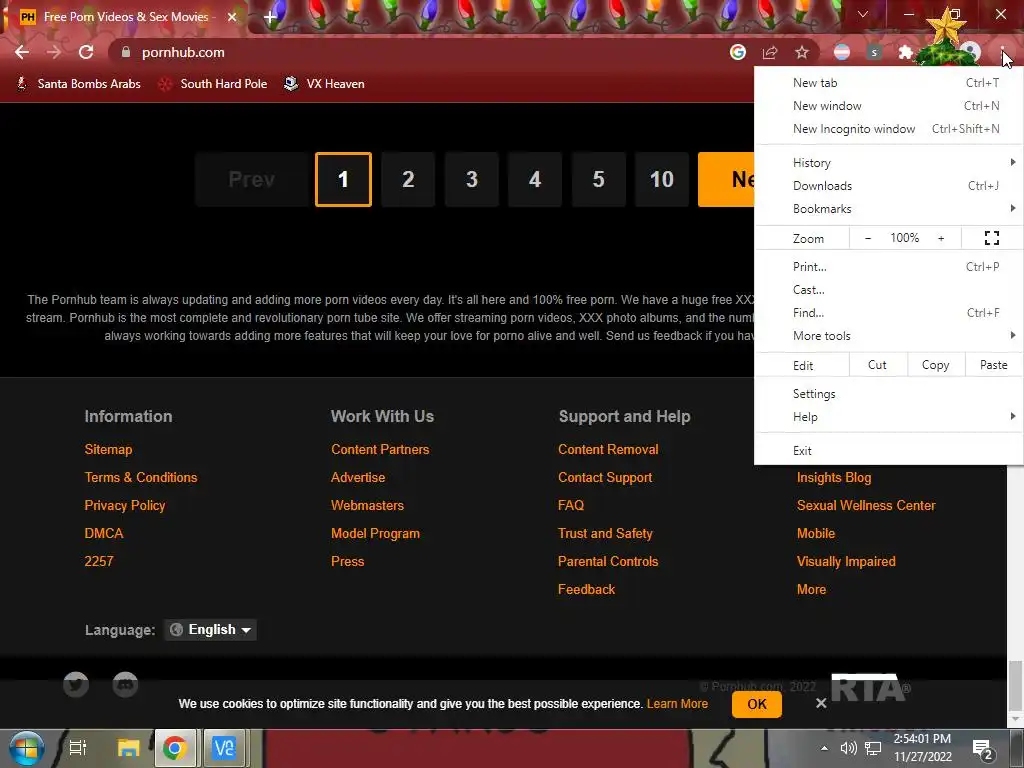
Task: Open the Privacy Policy link
Action: 125,505
